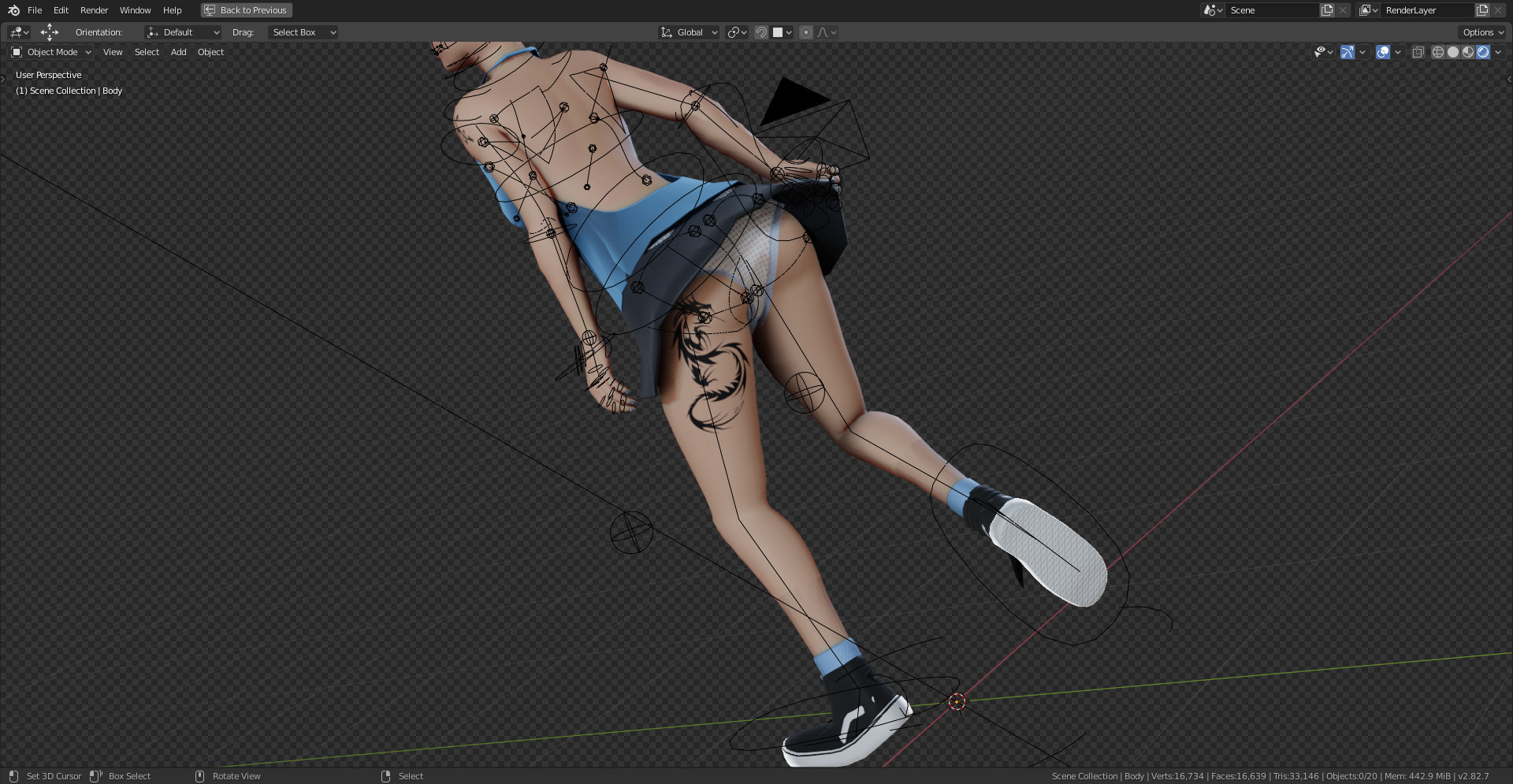
Task: Click the User Perspective label
Action: [x=48, y=75]
